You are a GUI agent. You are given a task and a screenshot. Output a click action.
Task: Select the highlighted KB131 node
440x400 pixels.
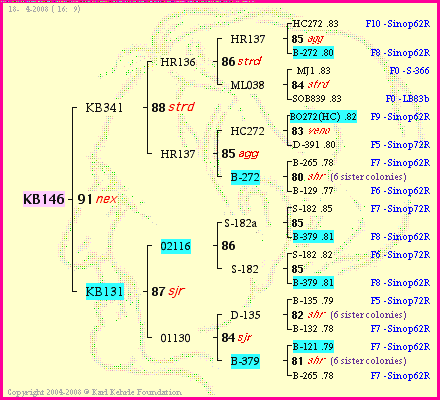pos(105,292)
